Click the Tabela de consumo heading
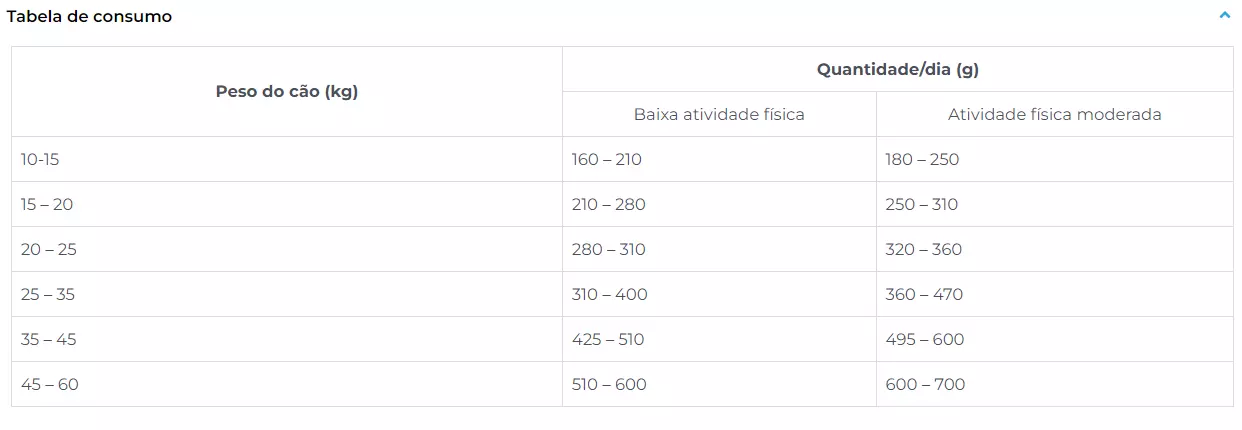The height and width of the screenshot is (430, 1242). (89, 17)
